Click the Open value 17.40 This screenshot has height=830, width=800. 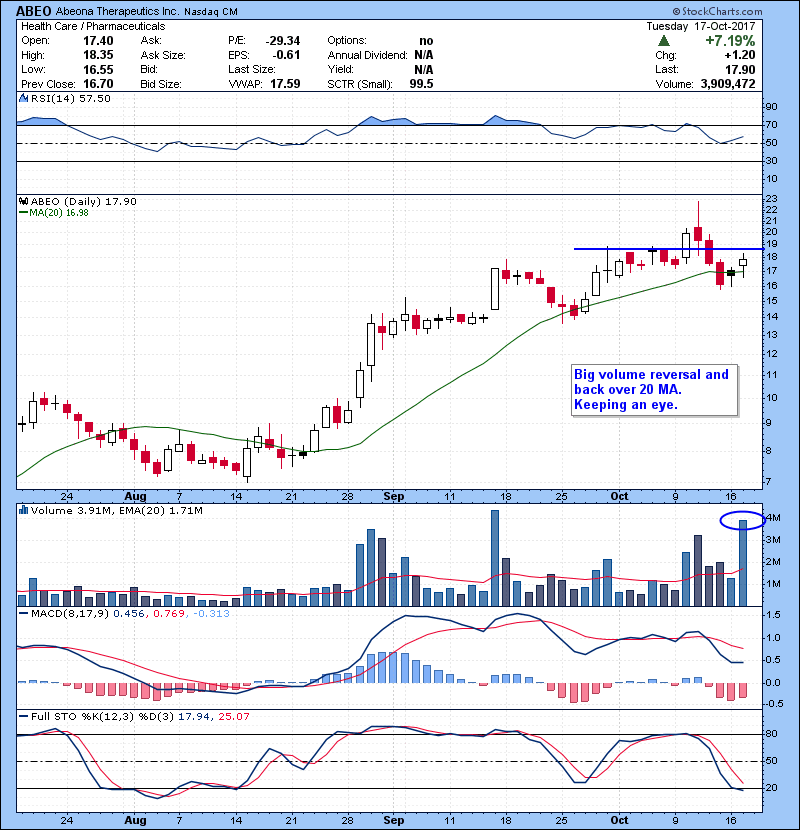click(x=98, y=41)
